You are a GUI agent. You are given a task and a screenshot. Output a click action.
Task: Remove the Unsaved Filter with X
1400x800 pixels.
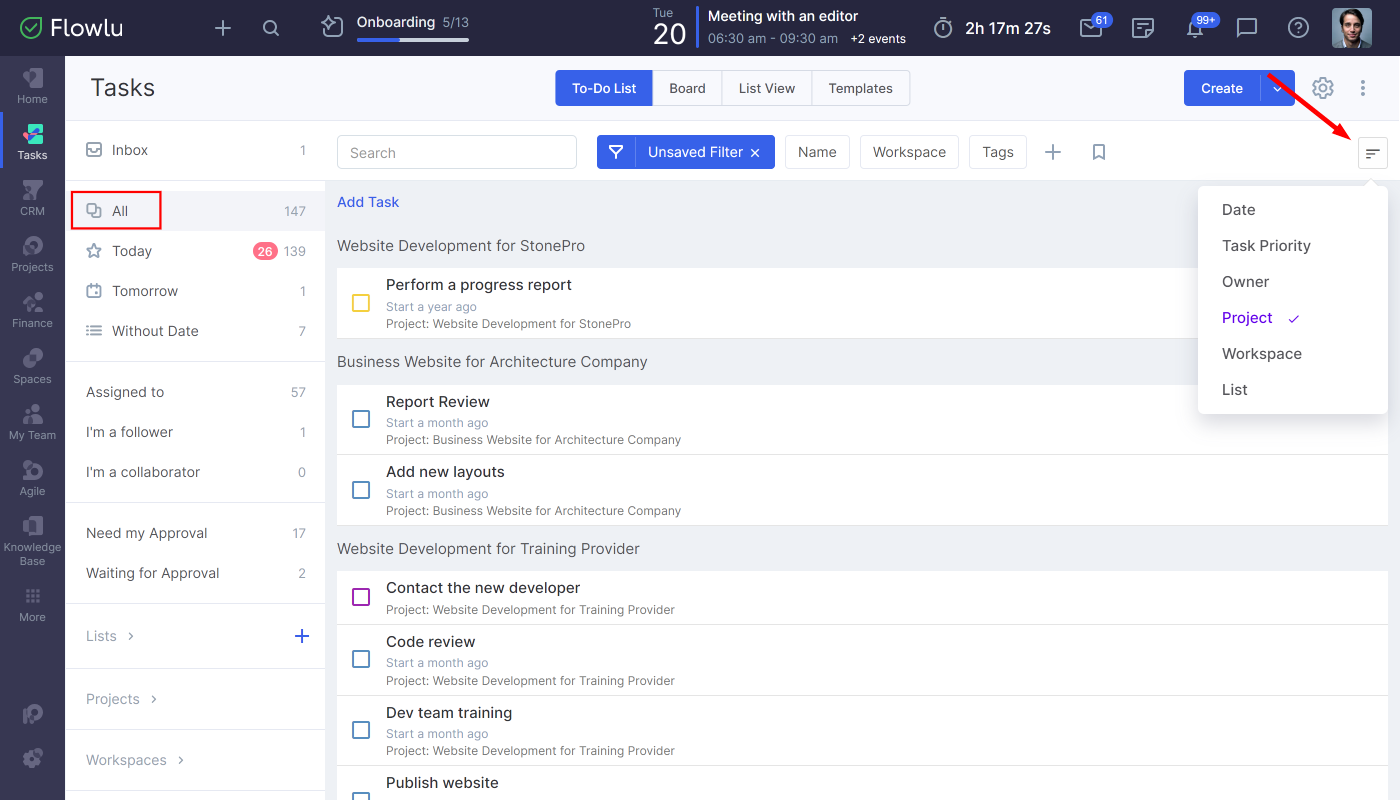click(755, 152)
